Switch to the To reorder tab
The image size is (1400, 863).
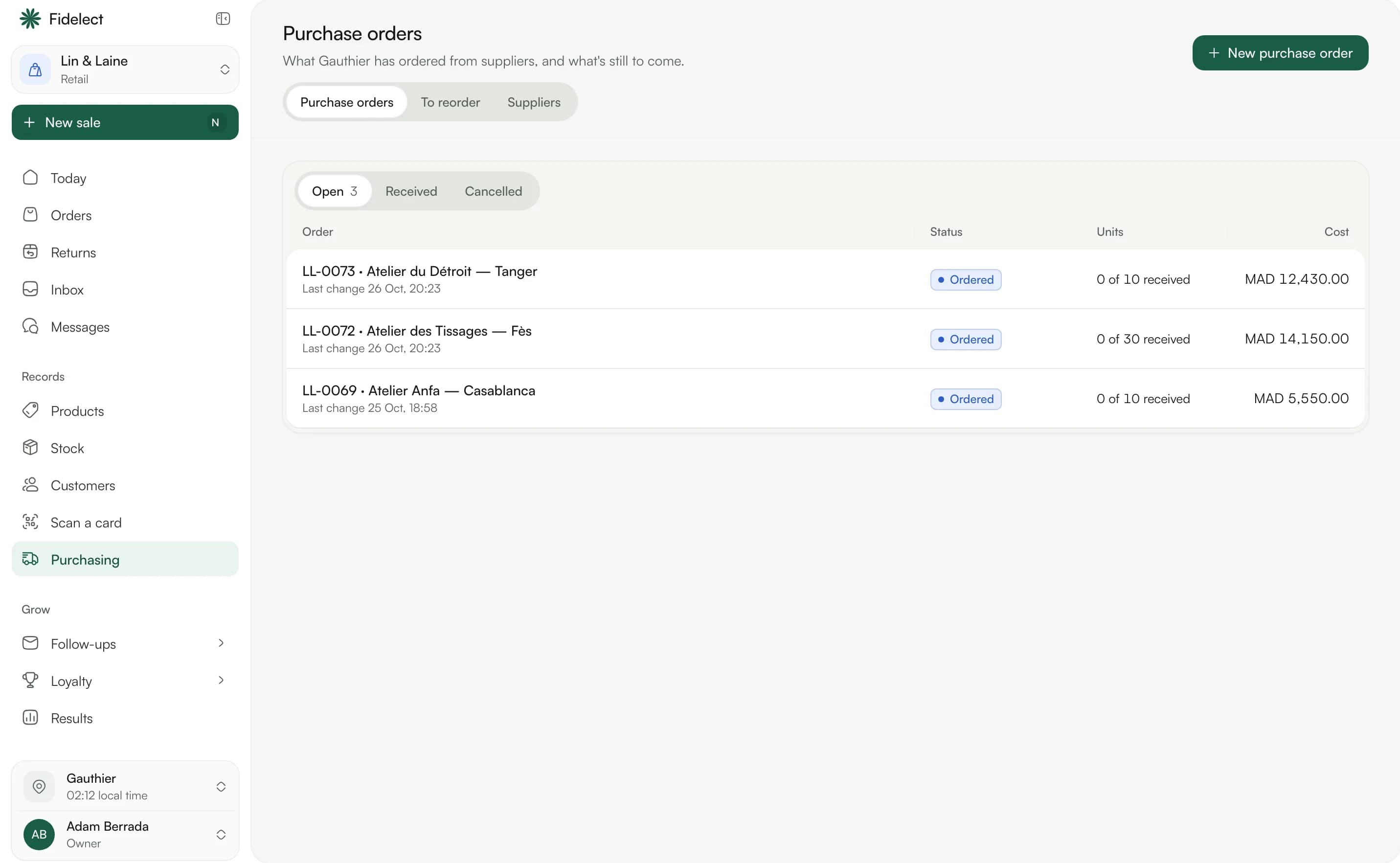coord(451,102)
